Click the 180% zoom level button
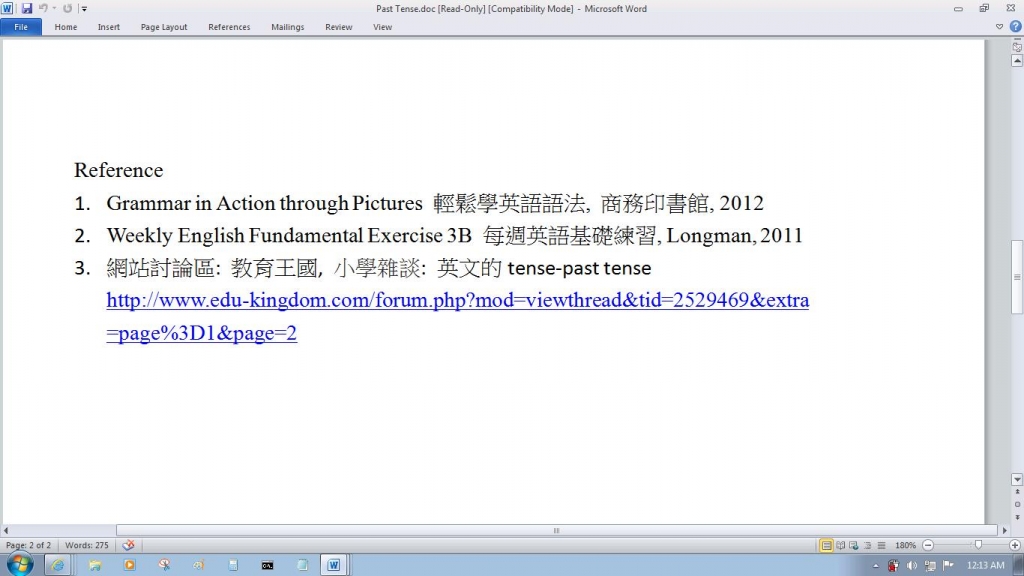Screen dimensions: 1024x576 tap(905, 545)
